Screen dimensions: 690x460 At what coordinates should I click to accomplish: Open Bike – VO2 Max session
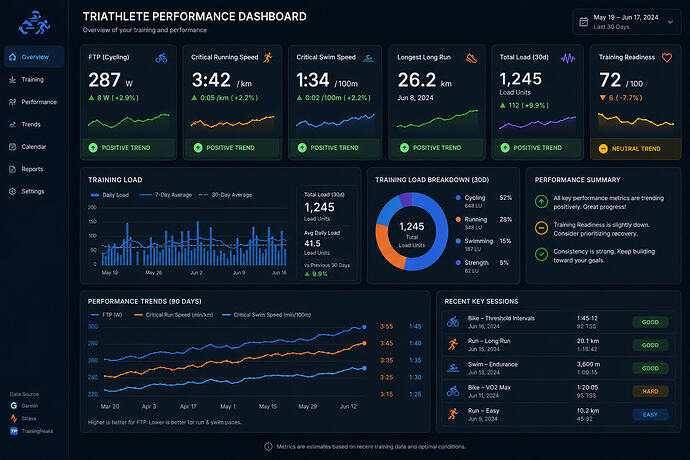[x=558, y=391]
